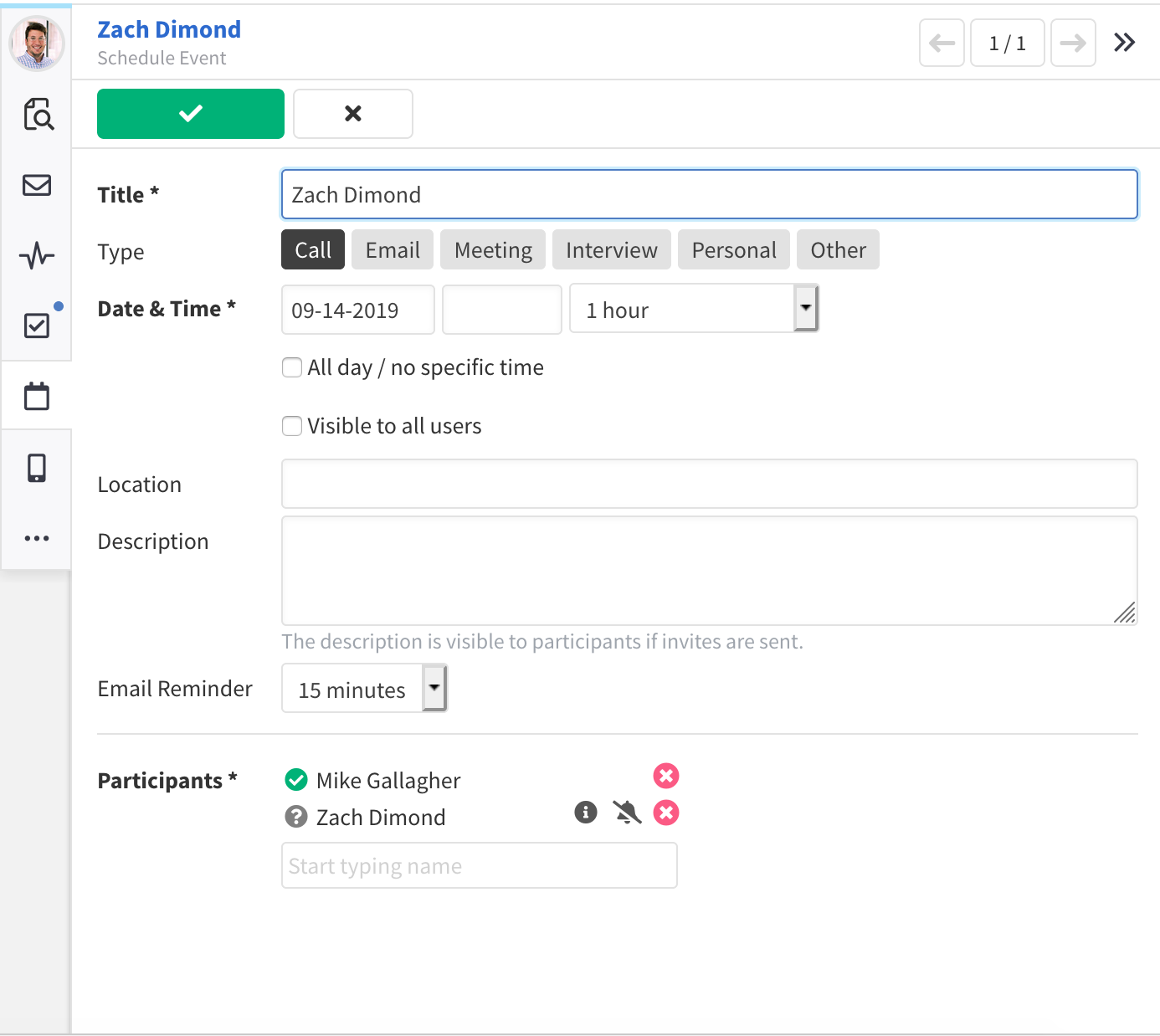Open the calendar sidebar icon

click(x=37, y=396)
